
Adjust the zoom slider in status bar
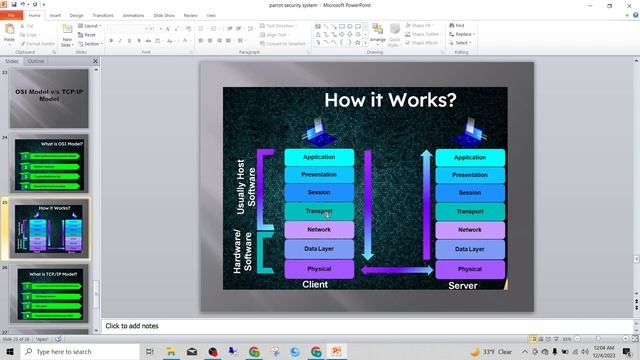pos(598,339)
